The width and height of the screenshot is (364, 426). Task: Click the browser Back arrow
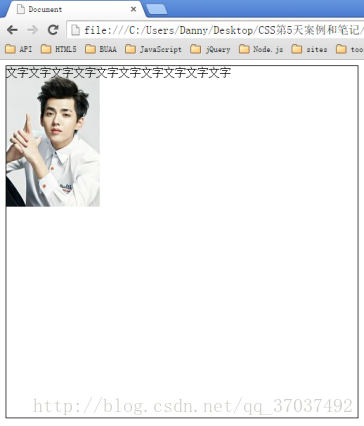tap(12, 30)
